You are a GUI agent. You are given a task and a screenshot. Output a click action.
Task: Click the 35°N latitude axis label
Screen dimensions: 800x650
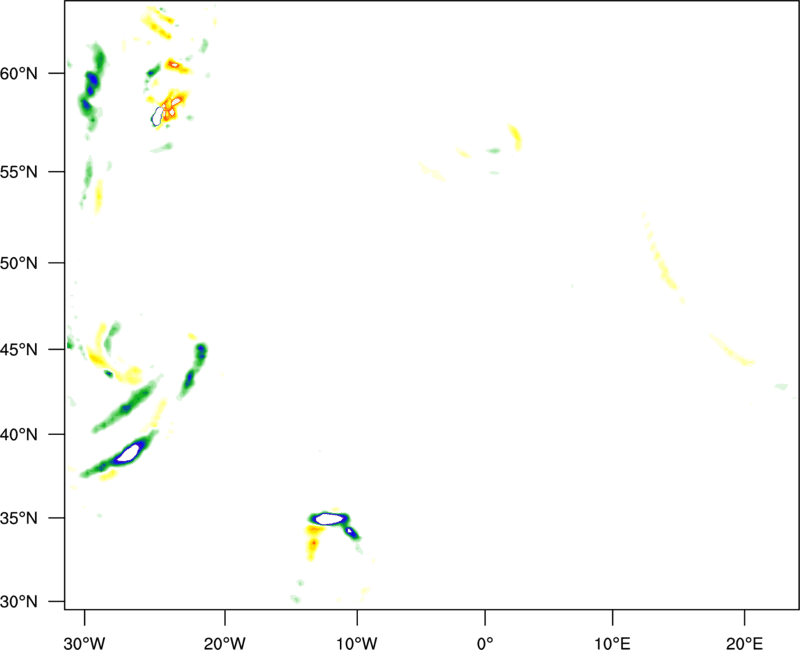[x=19, y=518]
